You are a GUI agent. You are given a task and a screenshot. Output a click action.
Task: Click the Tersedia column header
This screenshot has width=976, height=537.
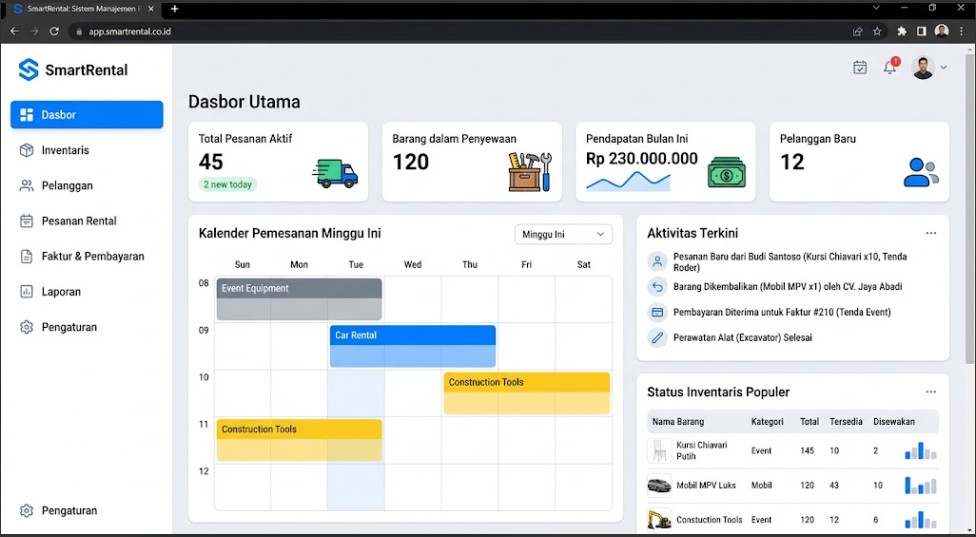(x=846, y=421)
